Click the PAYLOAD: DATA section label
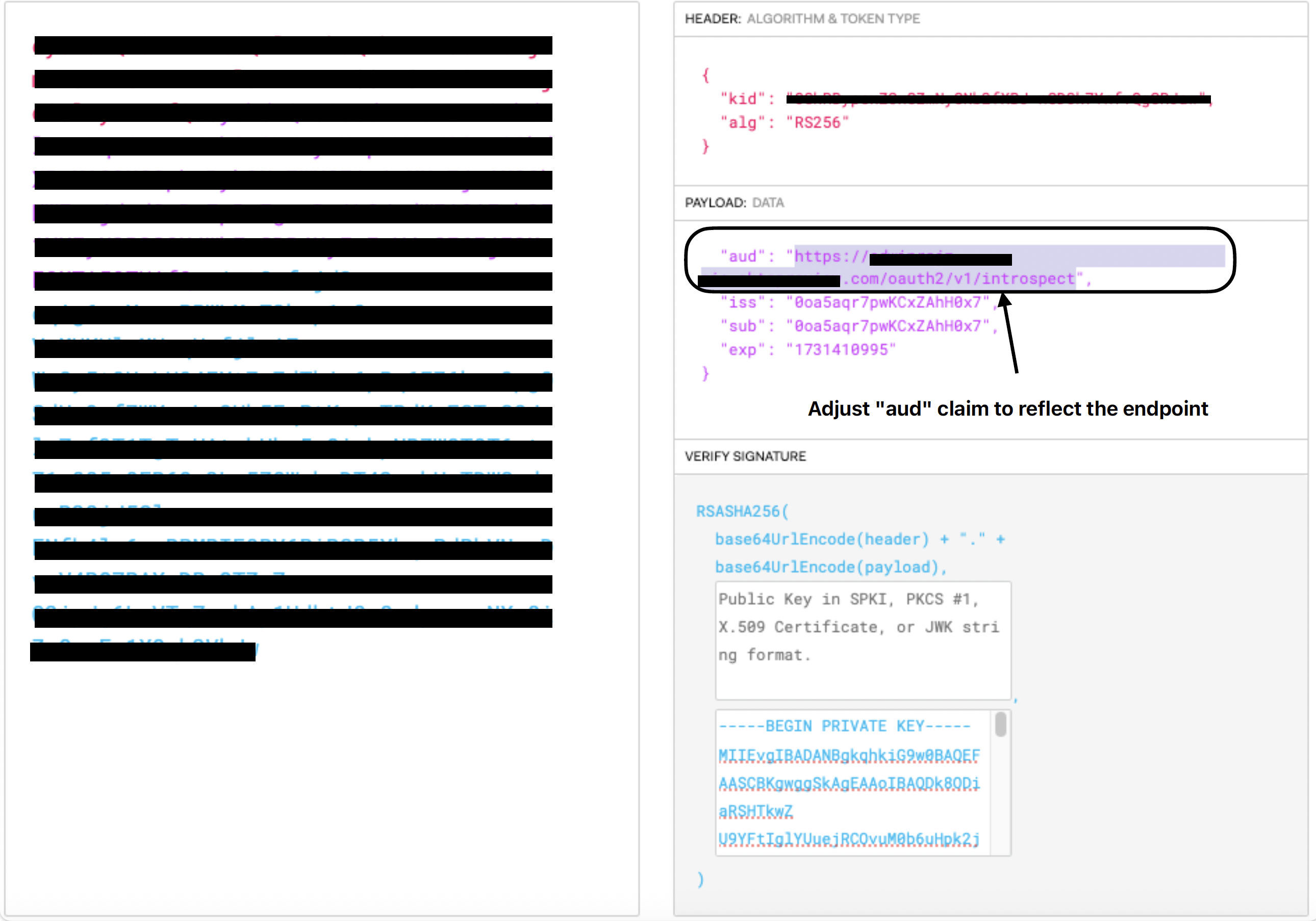The height and width of the screenshot is (921, 1316). [735, 202]
